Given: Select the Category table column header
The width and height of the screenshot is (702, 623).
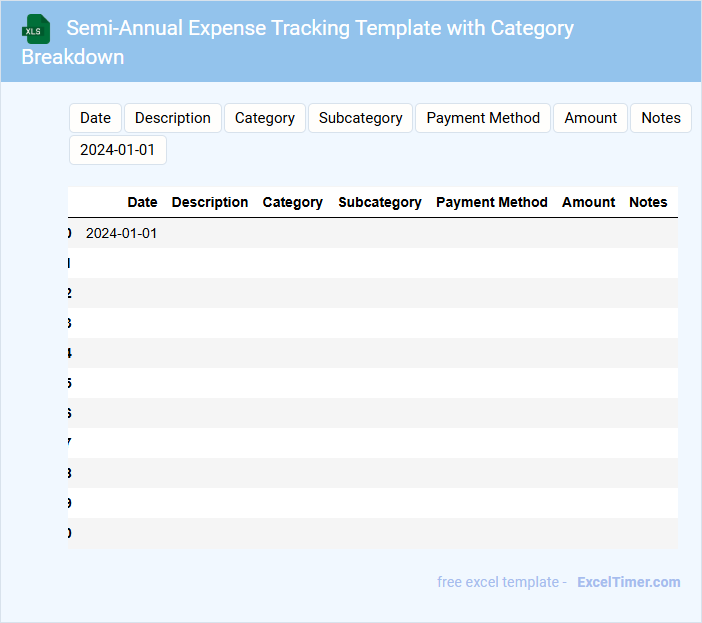Looking at the screenshot, I should (x=292, y=202).
